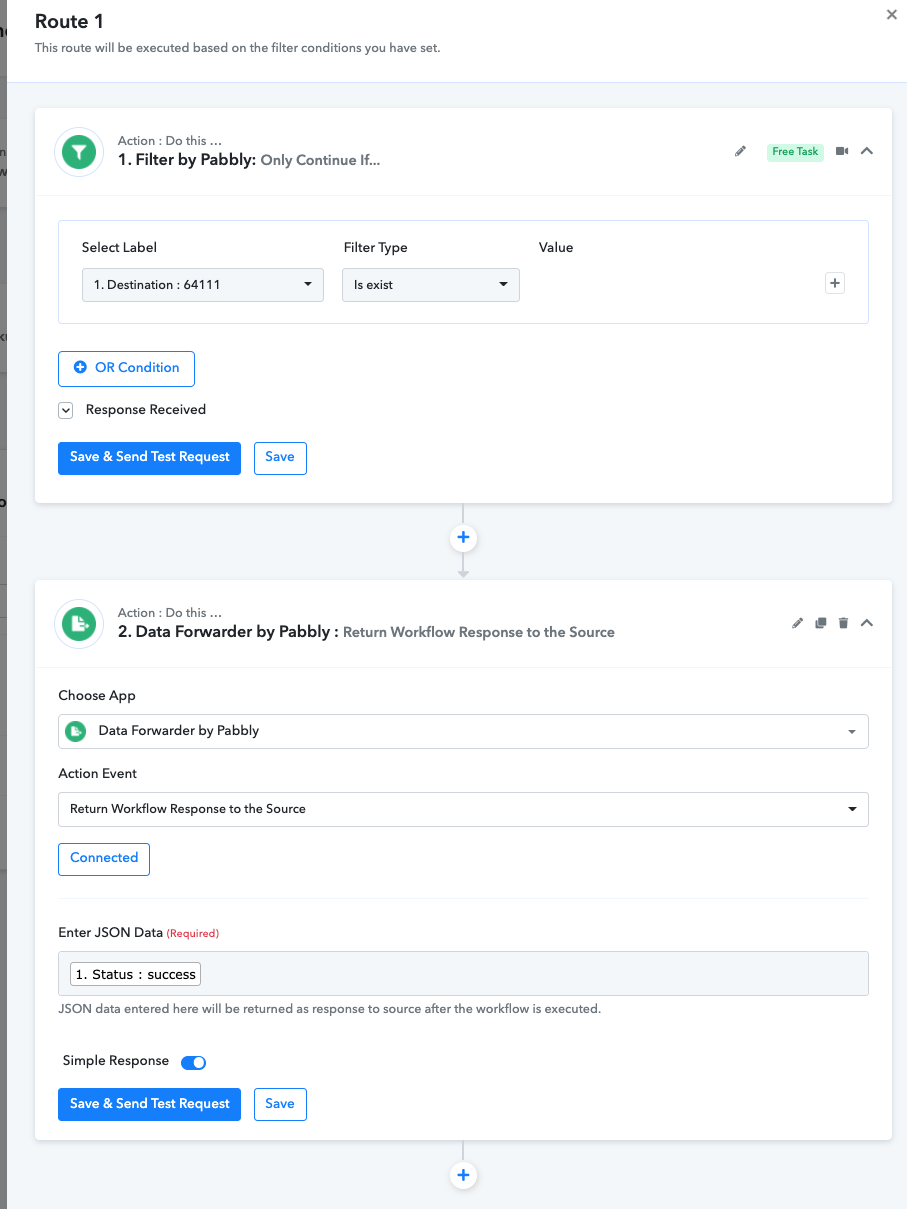Open the Filter Type dropdown
The image size is (907, 1209).
pyautogui.click(x=431, y=285)
